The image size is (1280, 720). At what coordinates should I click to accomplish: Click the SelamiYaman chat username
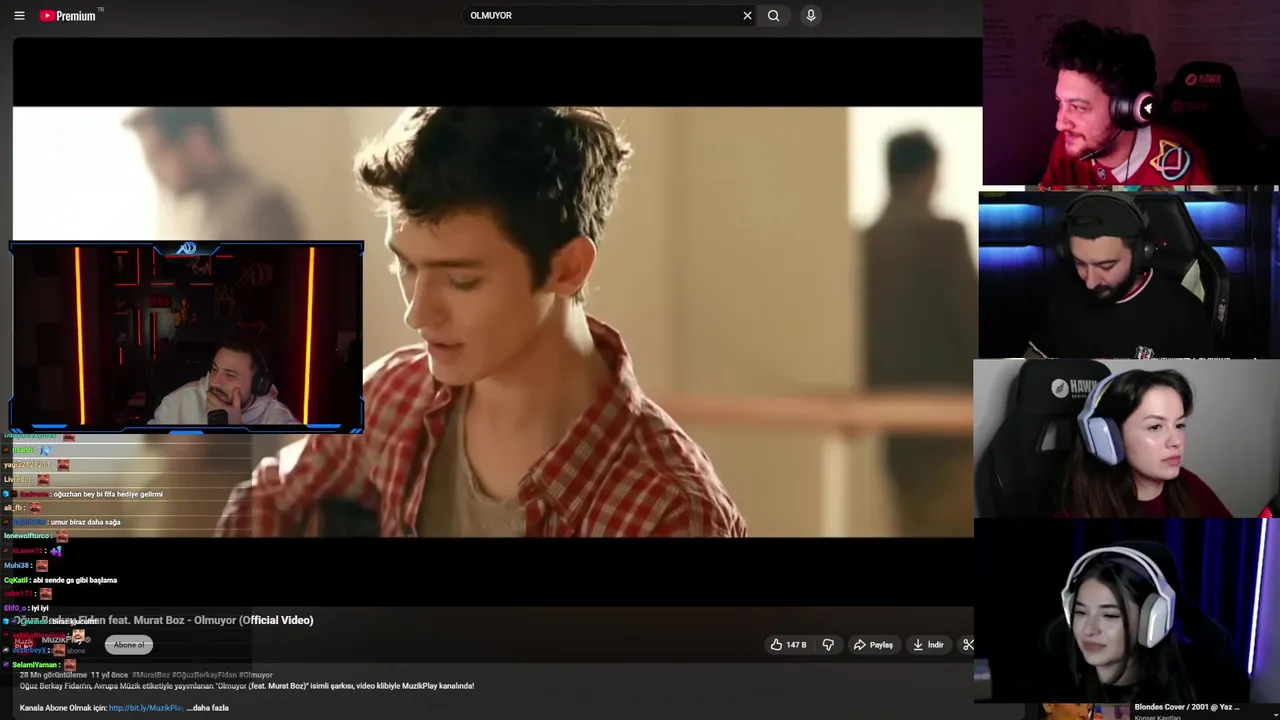click(x=35, y=665)
